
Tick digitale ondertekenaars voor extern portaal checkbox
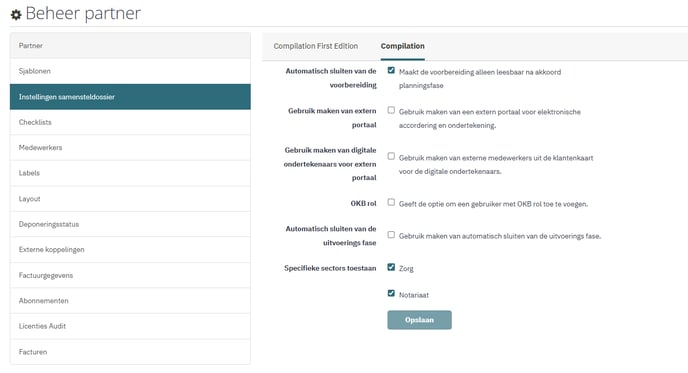[391, 156]
